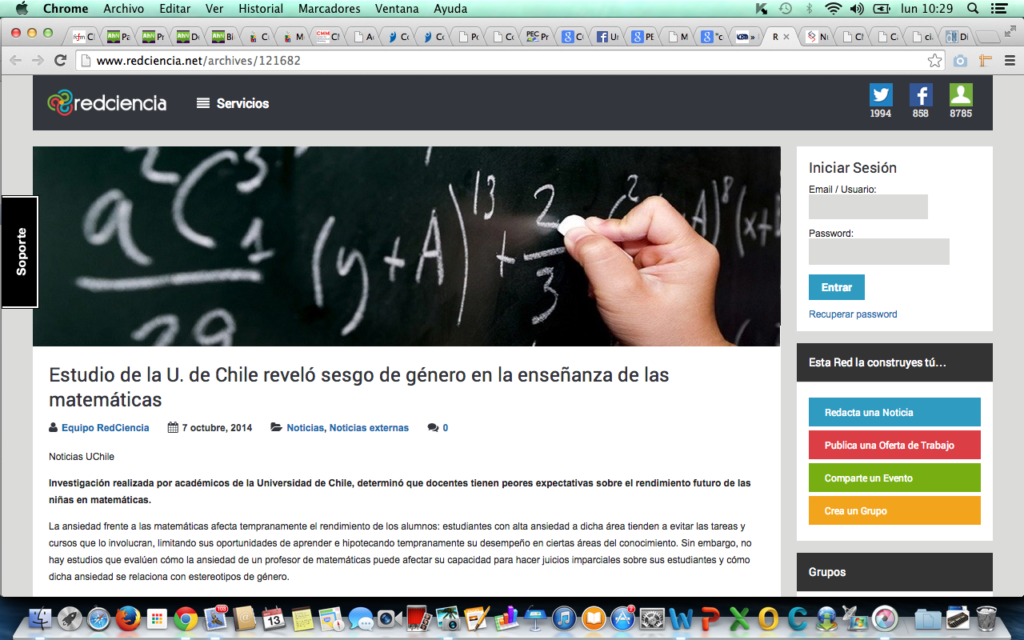Click Redacta una Noticia button
This screenshot has width=1024, height=640.
[x=894, y=412]
